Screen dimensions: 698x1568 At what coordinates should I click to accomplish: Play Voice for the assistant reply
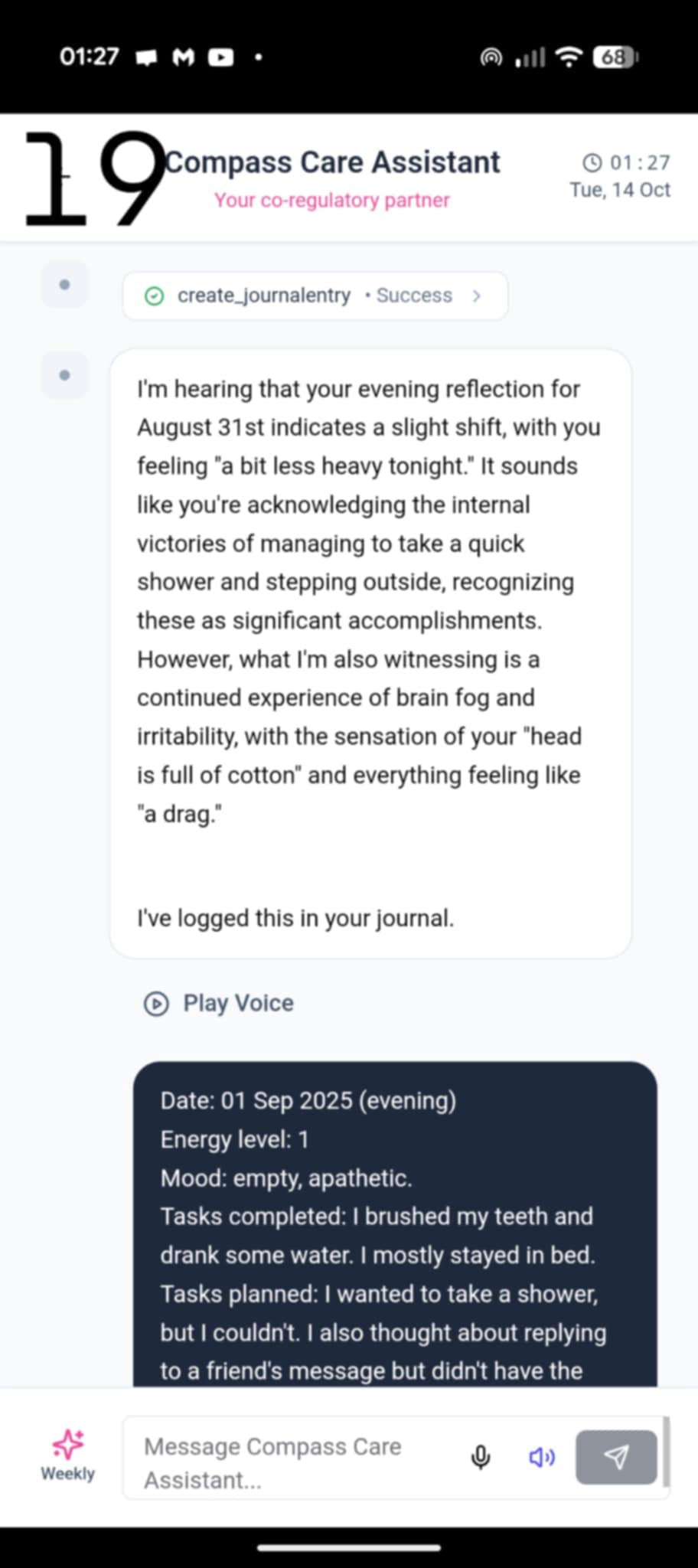point(220,1003)
